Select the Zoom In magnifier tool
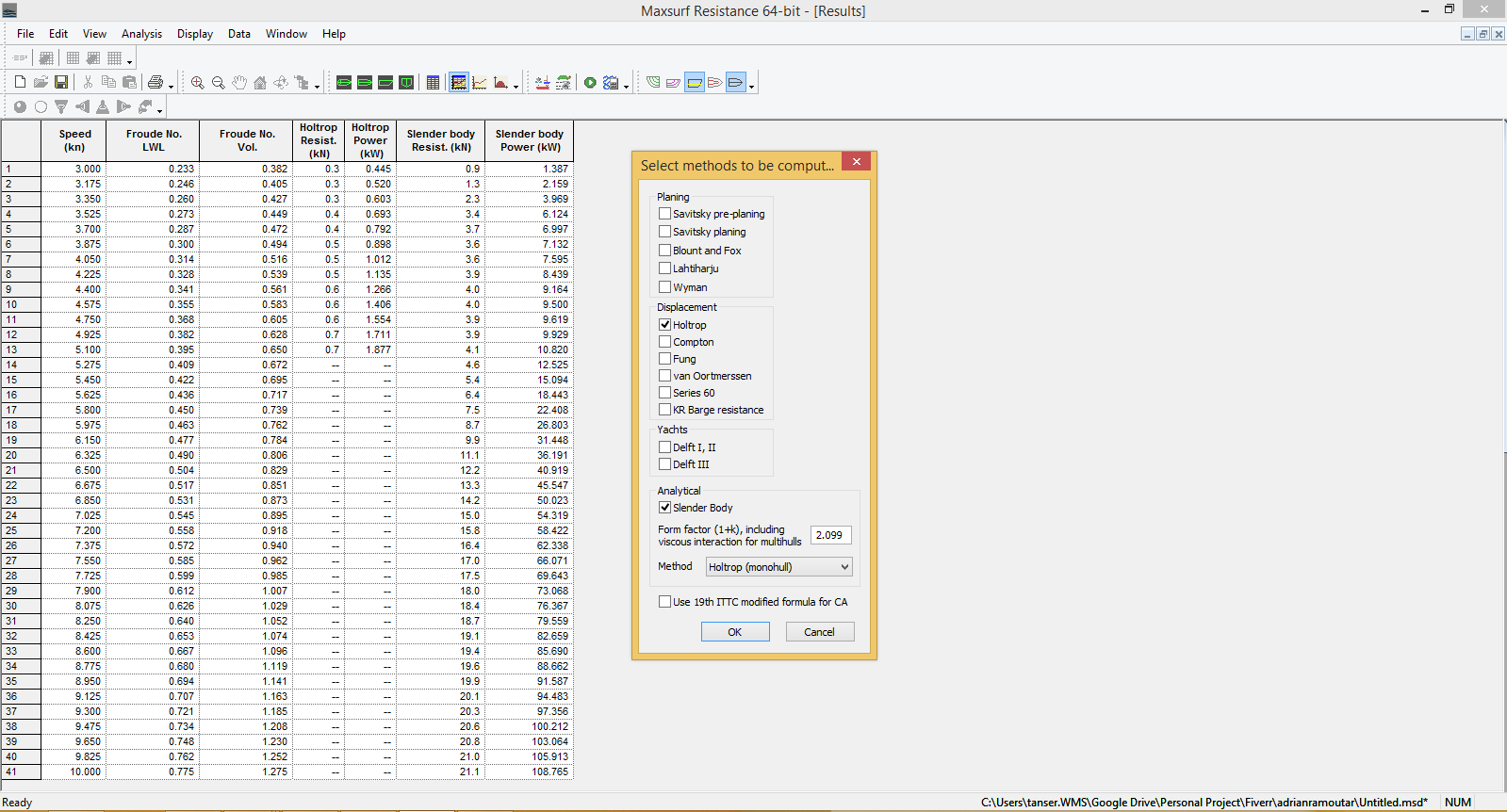The image size is (1507, 812). click(197, 83)
